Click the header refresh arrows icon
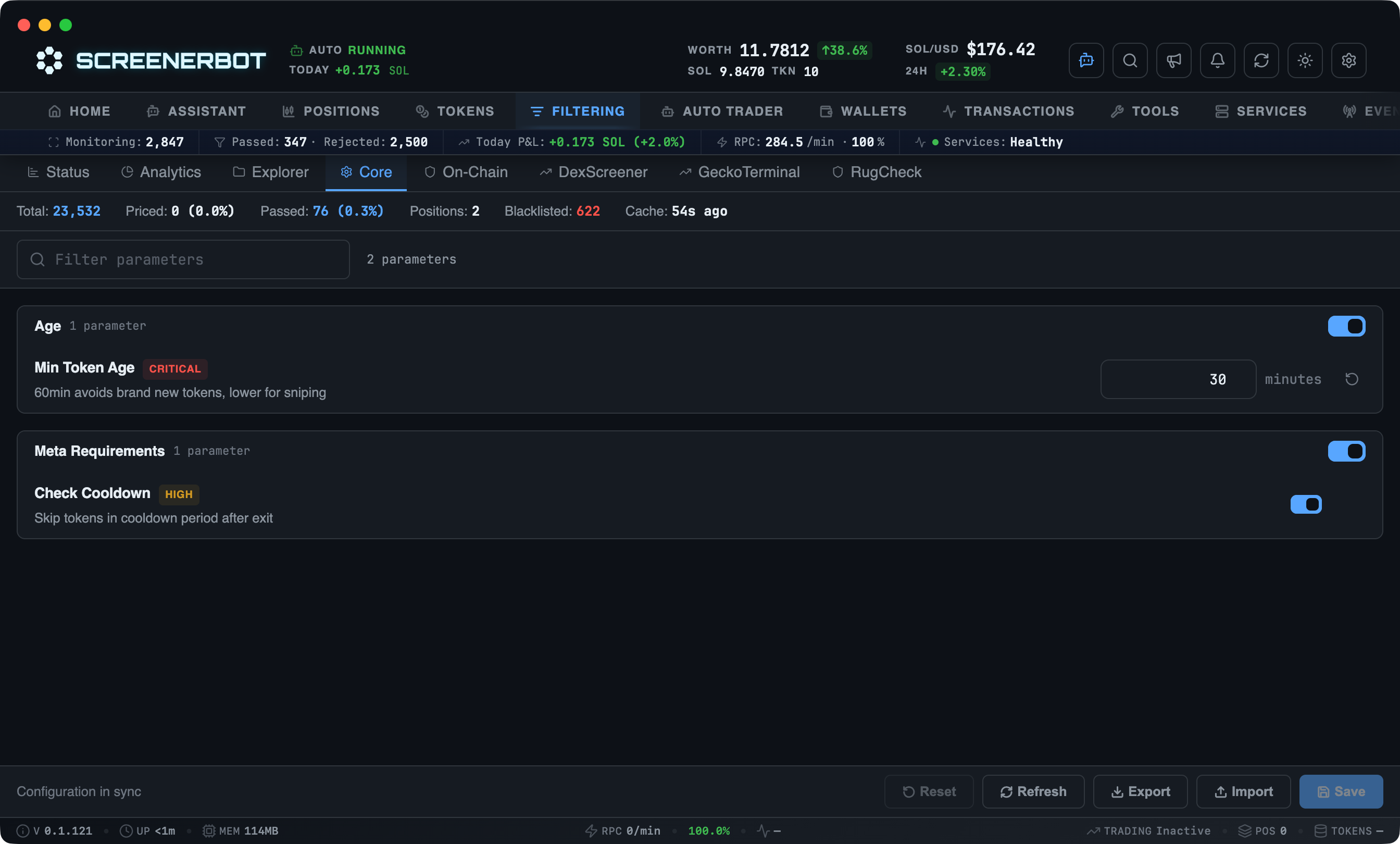The width and height of the screenshot is (1400, 844). 1261,60
